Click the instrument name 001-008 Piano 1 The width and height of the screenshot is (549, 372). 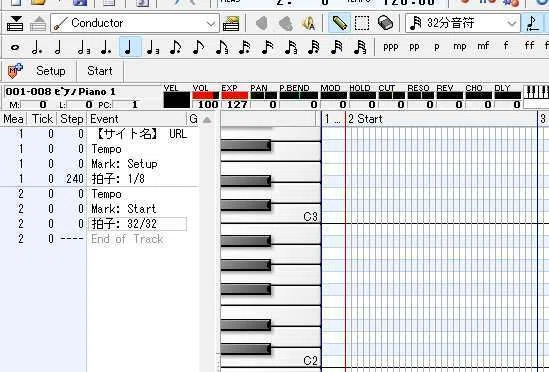[60, 92]
